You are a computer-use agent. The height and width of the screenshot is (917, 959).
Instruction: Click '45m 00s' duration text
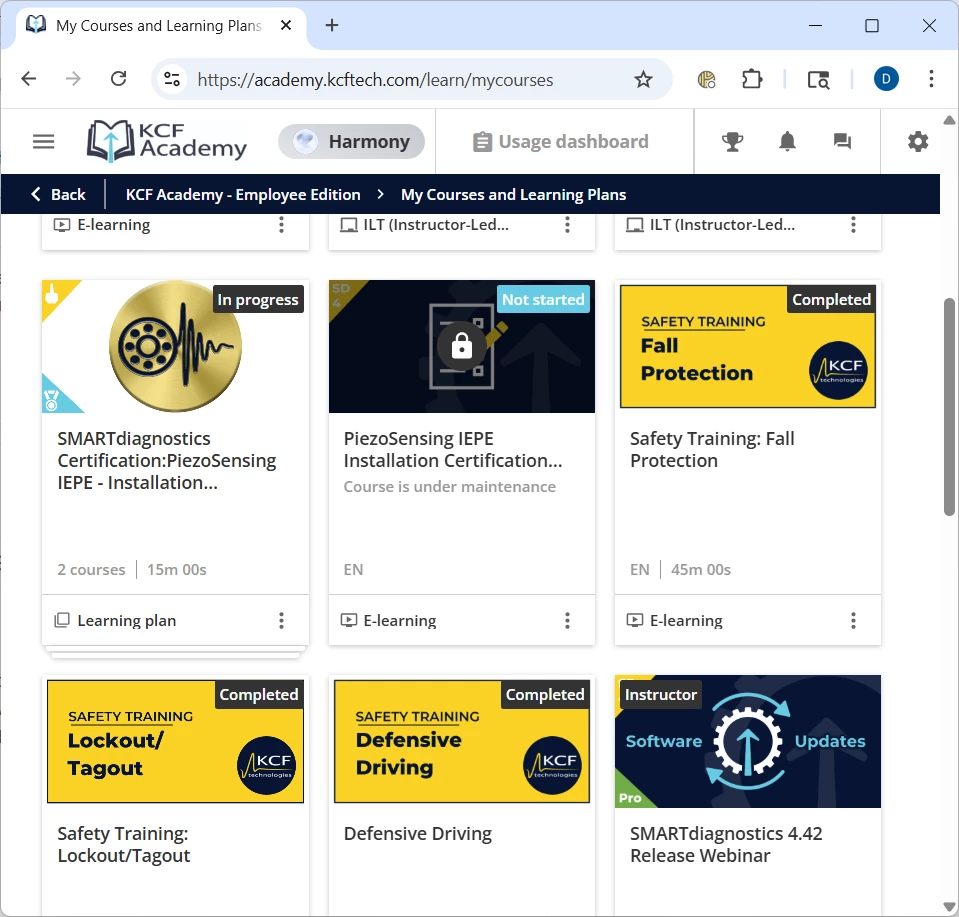click(701, 570)
